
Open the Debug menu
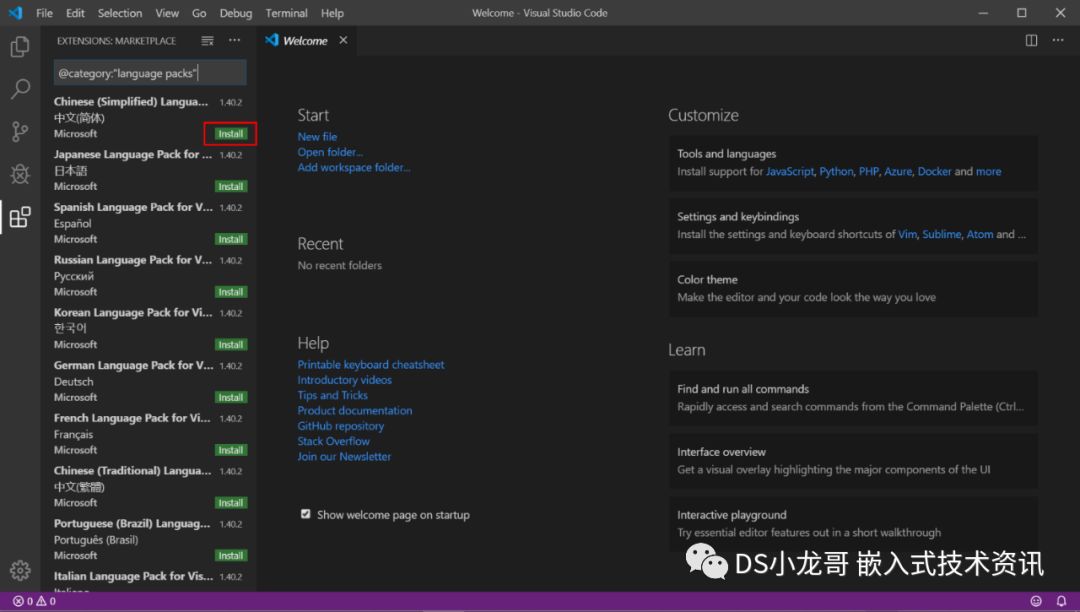[x=236, y=13]
